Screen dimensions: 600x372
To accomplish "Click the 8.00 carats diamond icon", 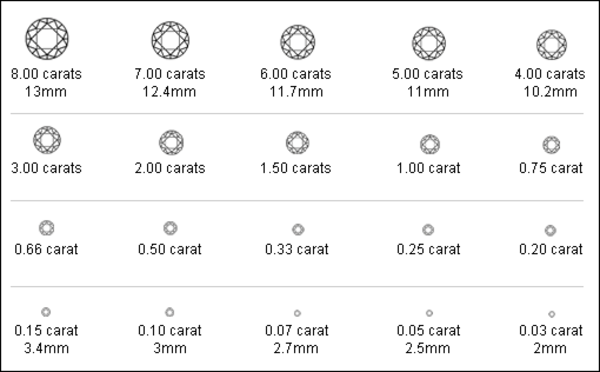I will pos(47,39).
